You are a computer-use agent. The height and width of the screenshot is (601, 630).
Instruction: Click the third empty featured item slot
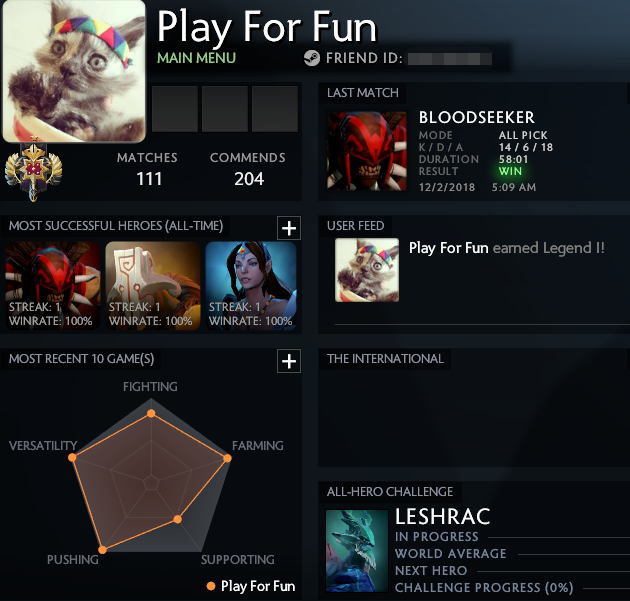(x=275, y=108)
